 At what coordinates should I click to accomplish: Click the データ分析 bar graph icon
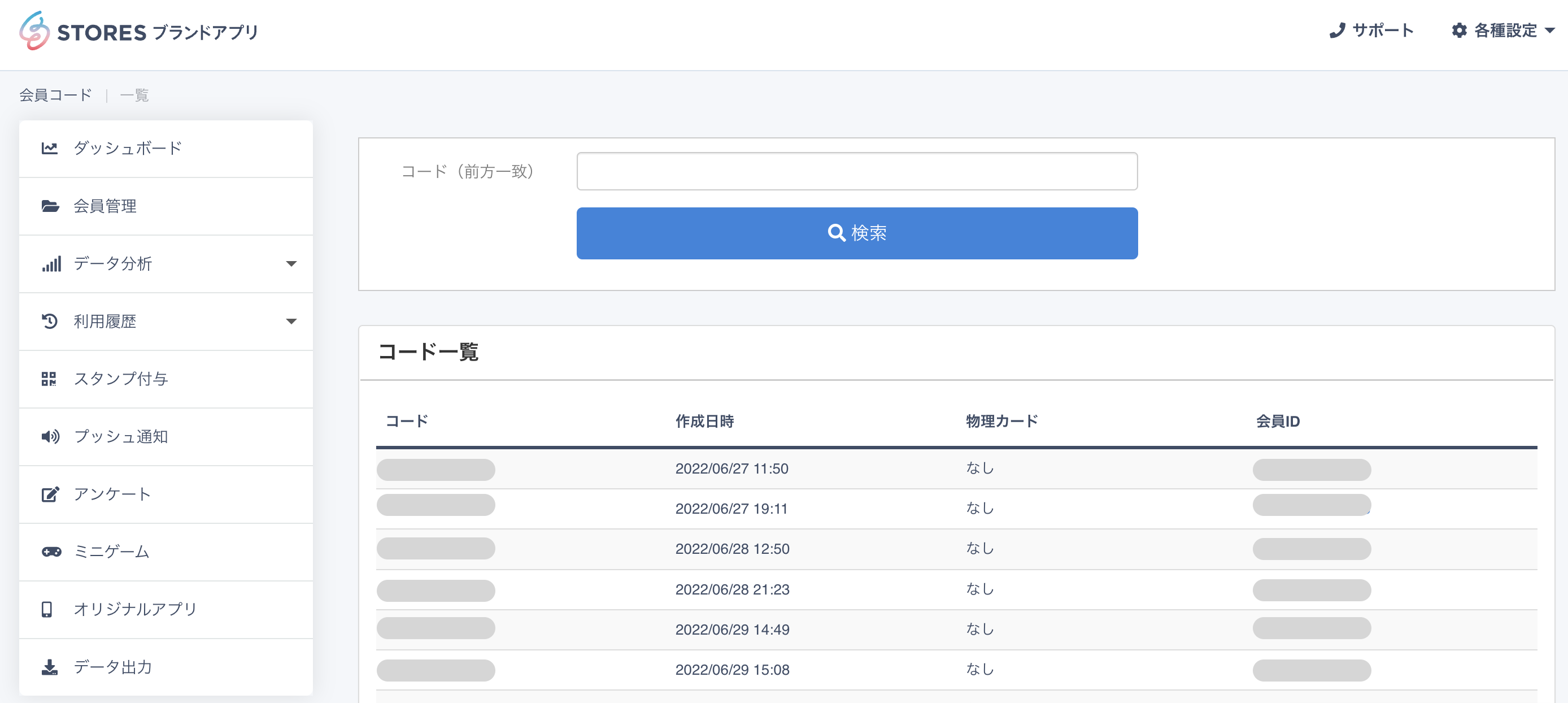click(51, 264)
